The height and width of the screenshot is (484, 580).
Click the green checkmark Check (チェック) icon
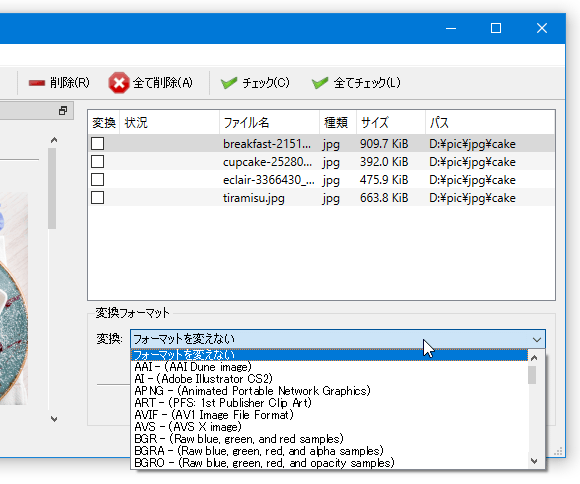(x=229, y=83)
